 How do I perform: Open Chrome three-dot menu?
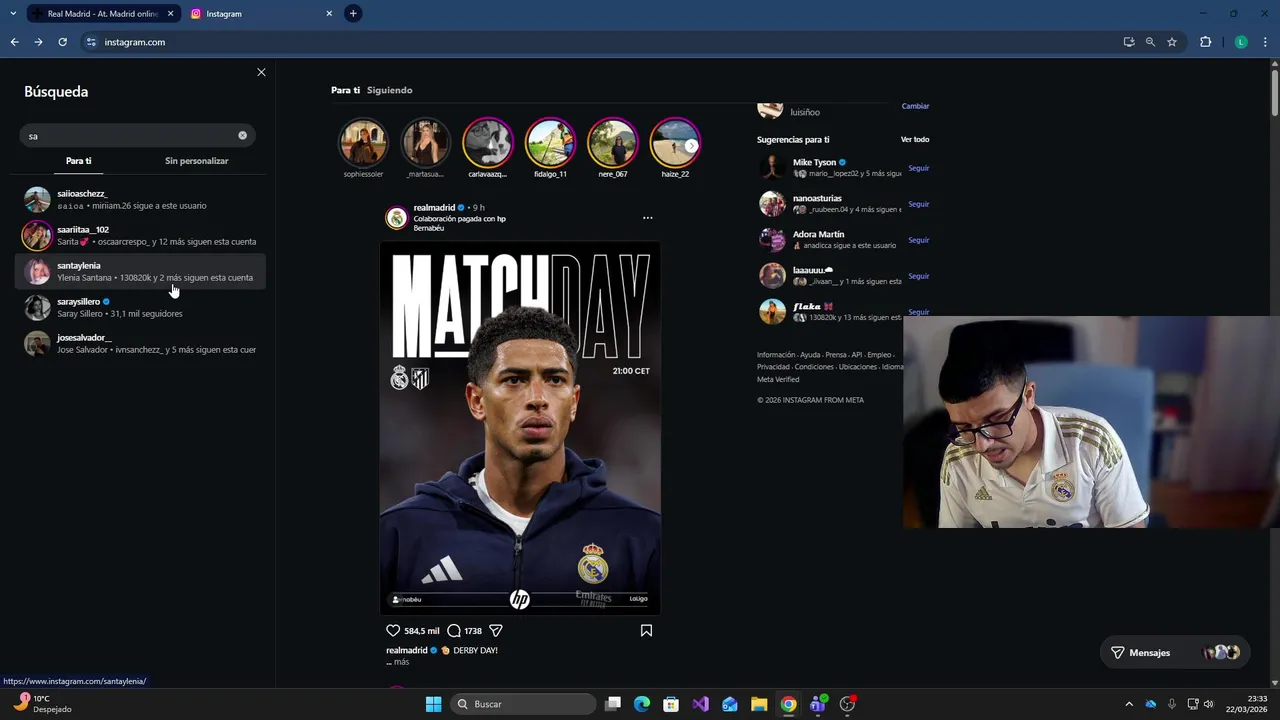(1265, 42)
